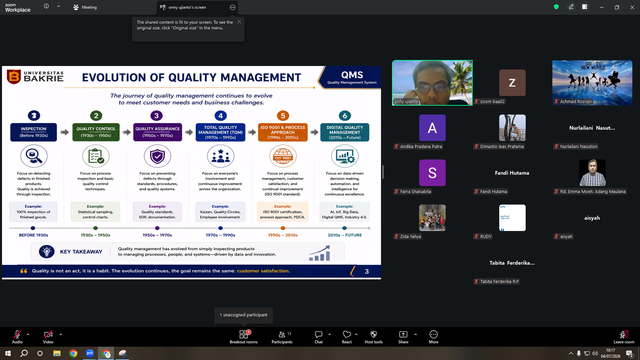
Task: Open the Chat panel
Action: click(x=318, y=337)
